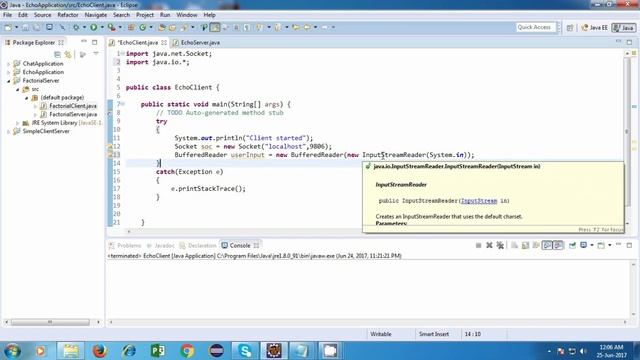Open the Navigate menu
The image size is (640, 360).
pos(96,15)
